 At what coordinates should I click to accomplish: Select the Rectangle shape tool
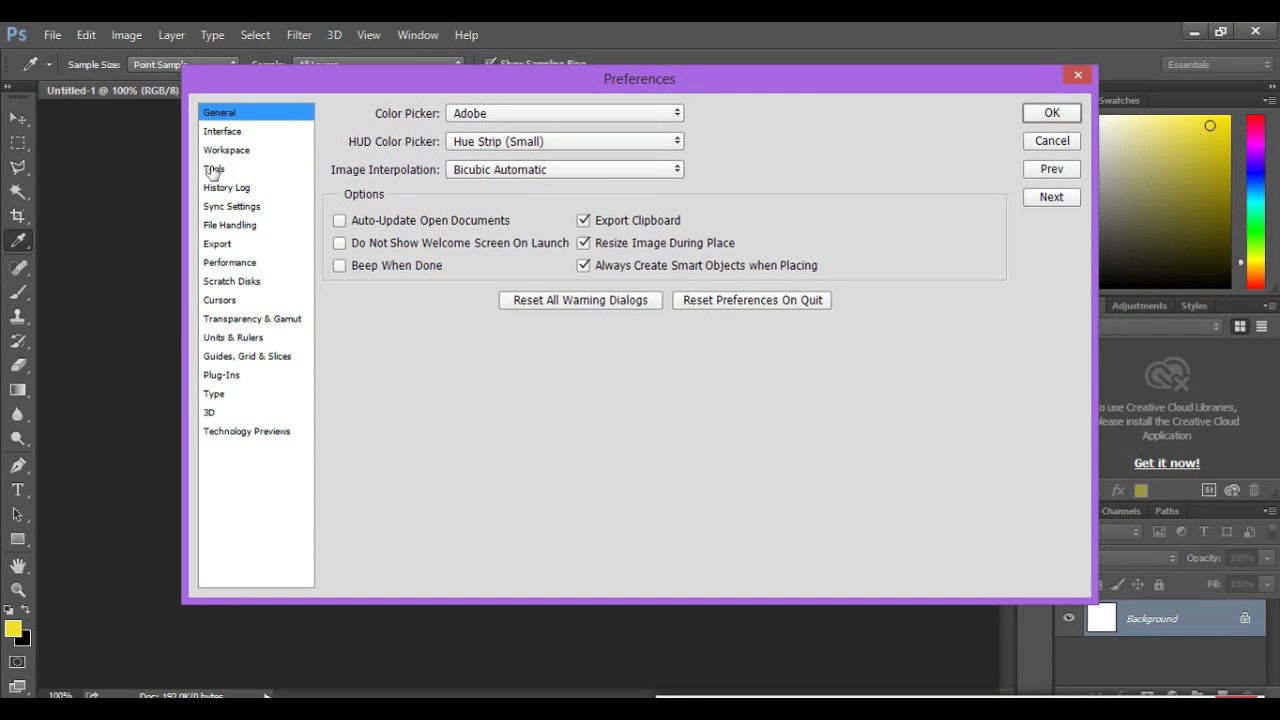click(x=18, y=539)
